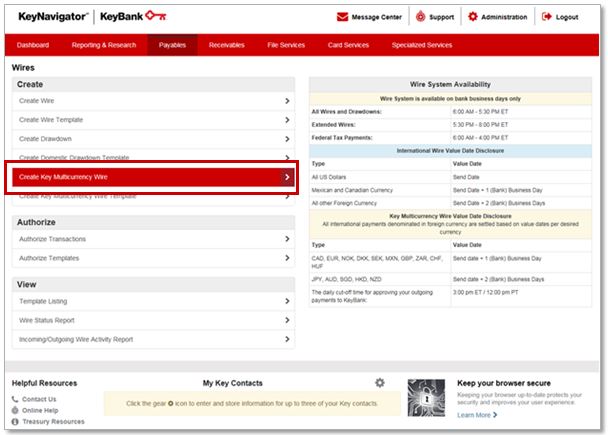Click the Authorize Templates chevron

(287, 258)
